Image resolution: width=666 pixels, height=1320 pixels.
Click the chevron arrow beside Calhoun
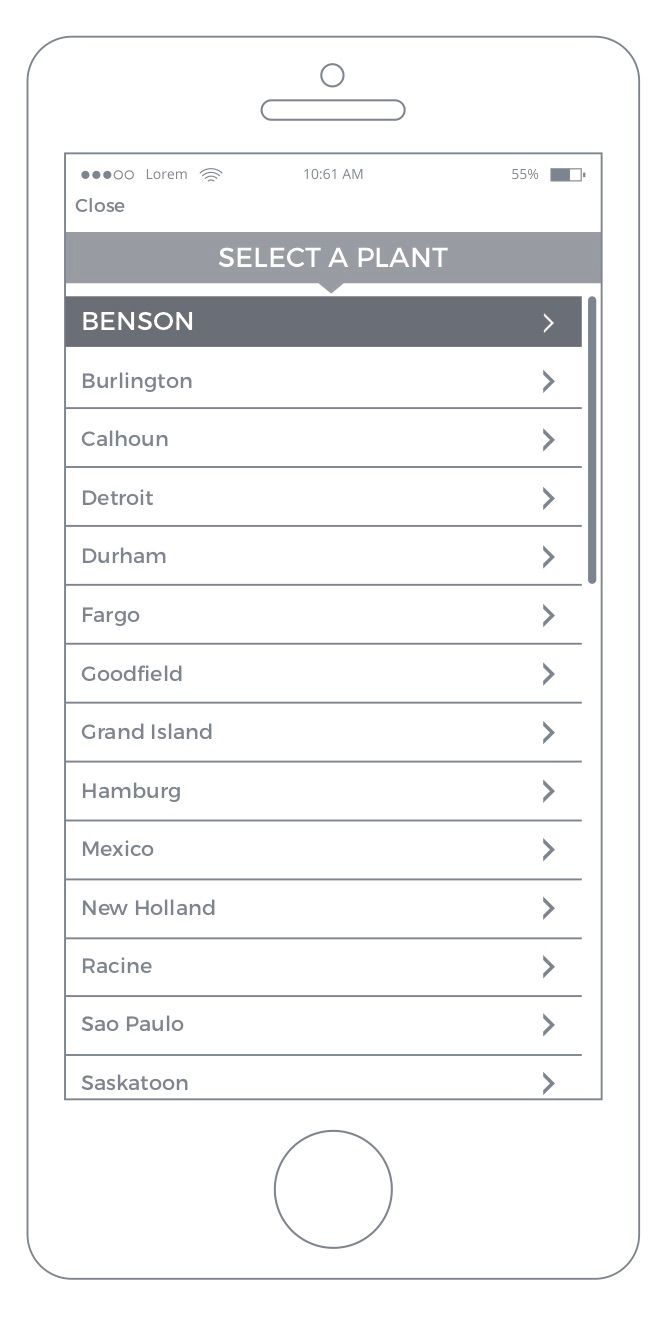tap(548, 439)
